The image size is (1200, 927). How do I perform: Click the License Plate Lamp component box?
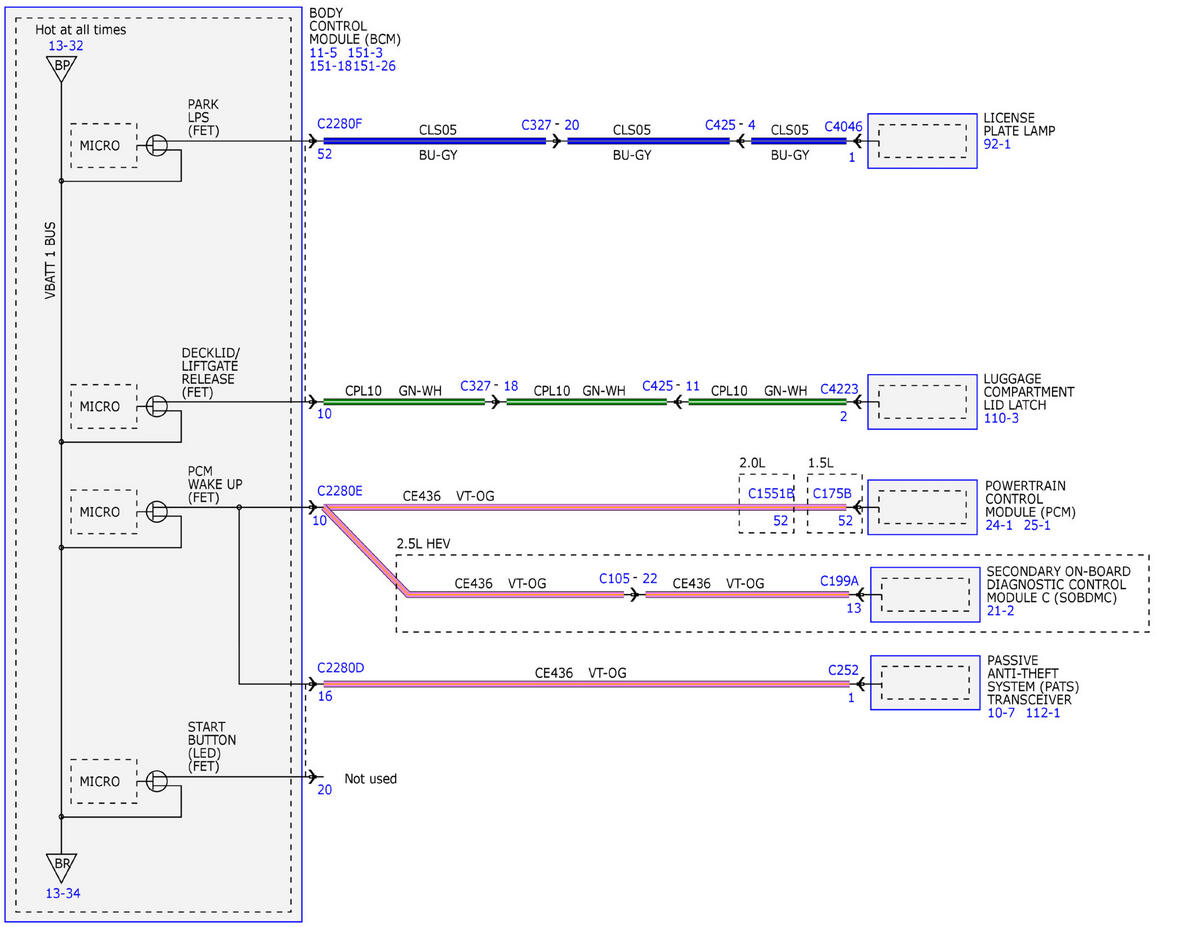[922, 141]
